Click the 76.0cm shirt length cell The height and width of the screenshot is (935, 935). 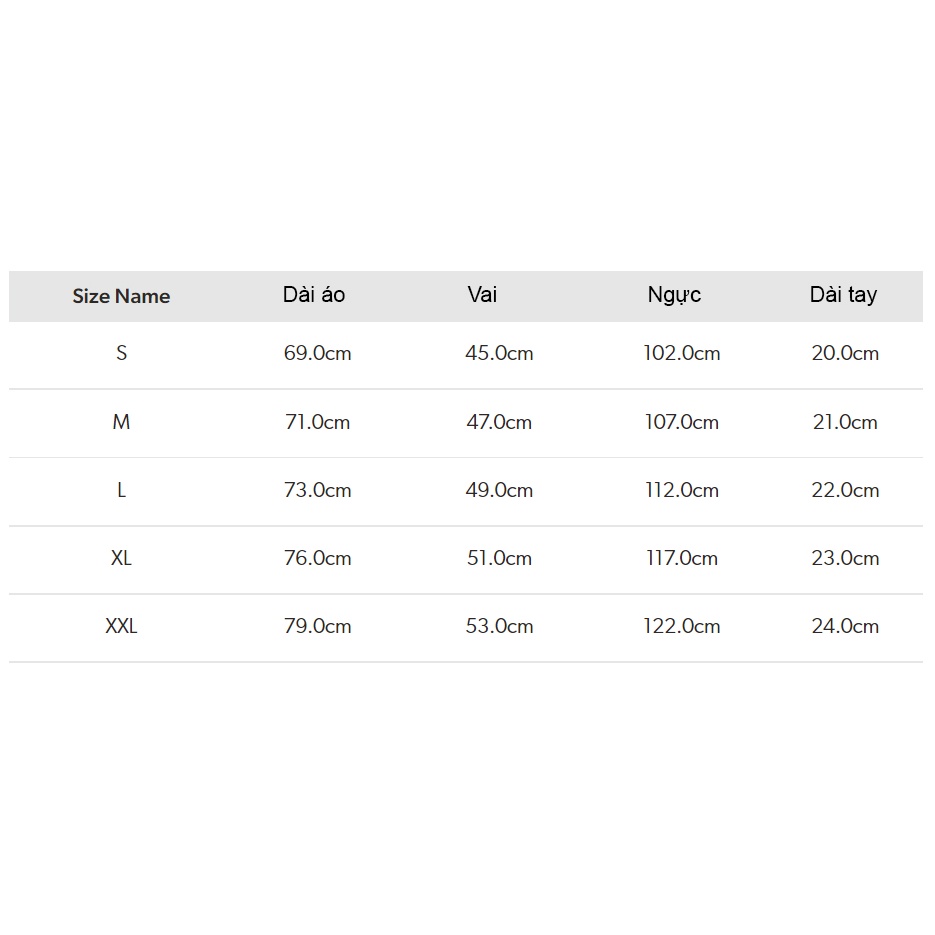pyautogui.click(x=317, y=558)
